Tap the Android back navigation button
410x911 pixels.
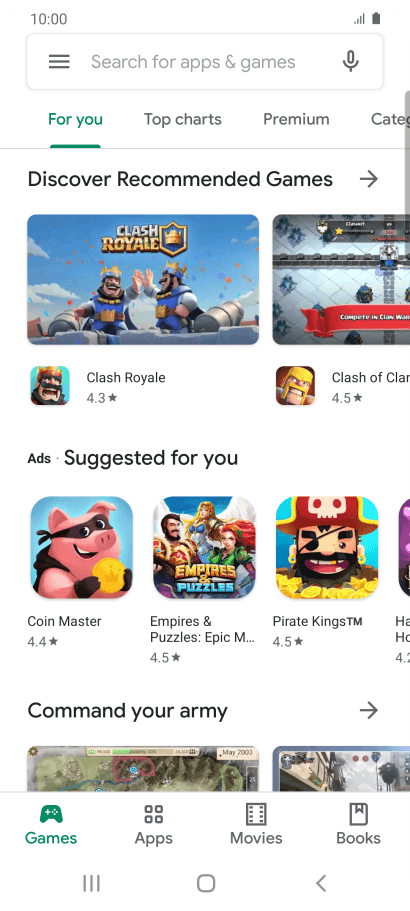(321, 883)
